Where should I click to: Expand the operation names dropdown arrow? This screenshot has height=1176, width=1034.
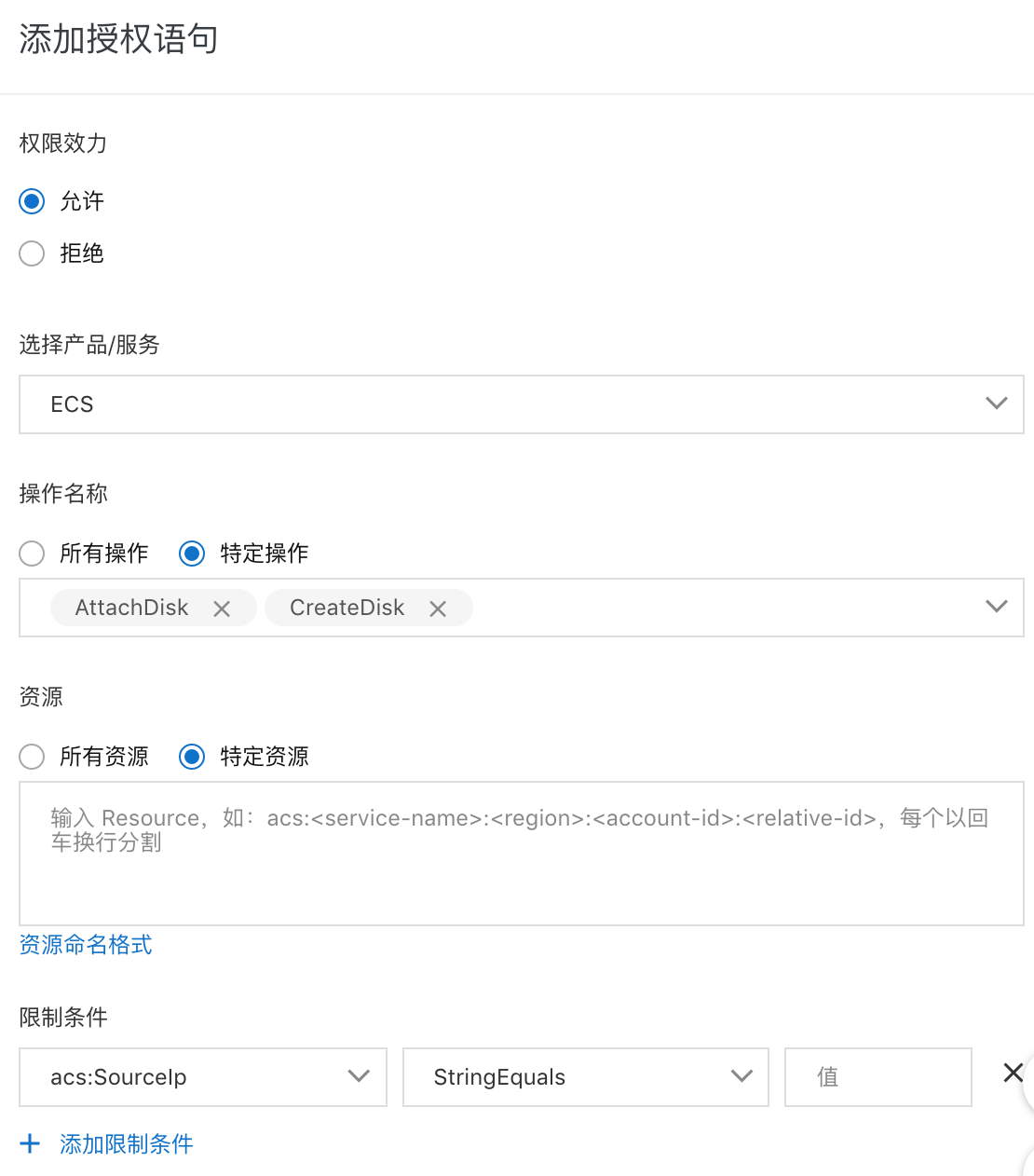click(x=996, y=607)
